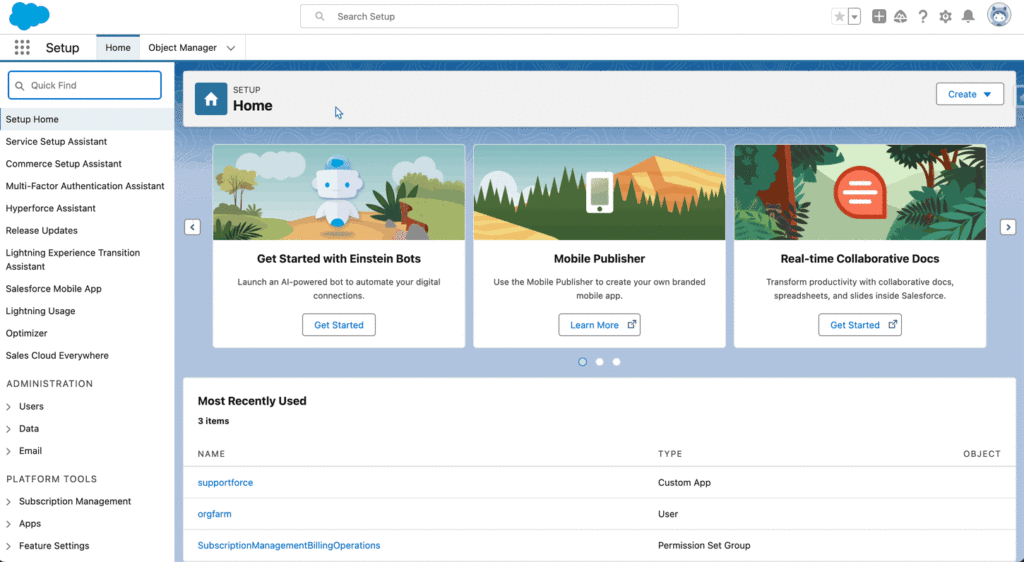This screenshot has height=562, width=1024.
Task: Switch to the Object Manager tab
Action: 182,48
